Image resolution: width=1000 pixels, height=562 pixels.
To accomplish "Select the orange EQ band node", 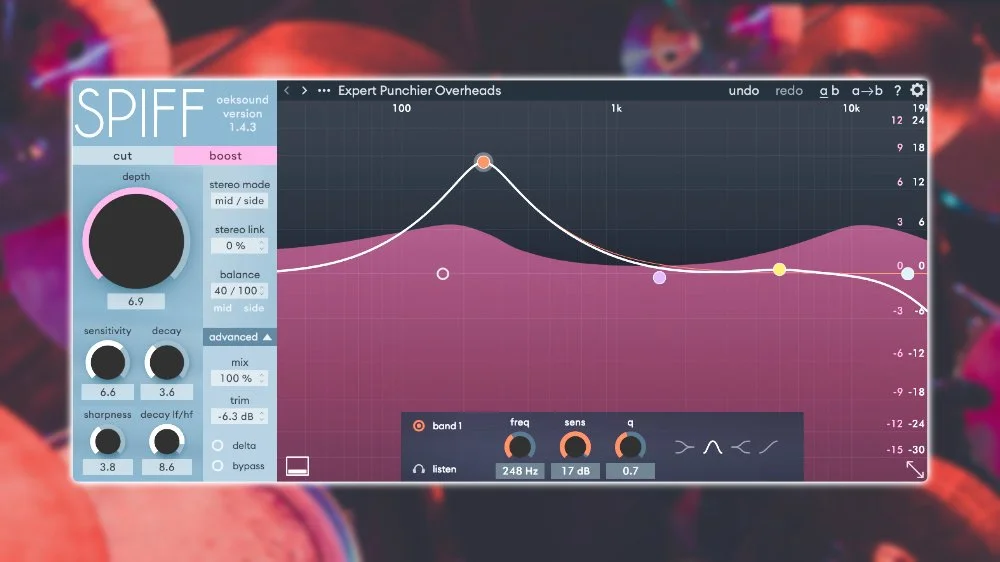I will tap(483, 162).
